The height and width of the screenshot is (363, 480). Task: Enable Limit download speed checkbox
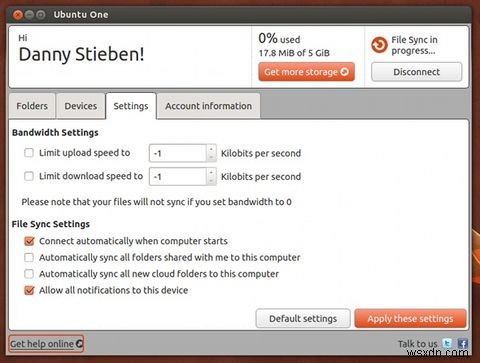point(29,176)
